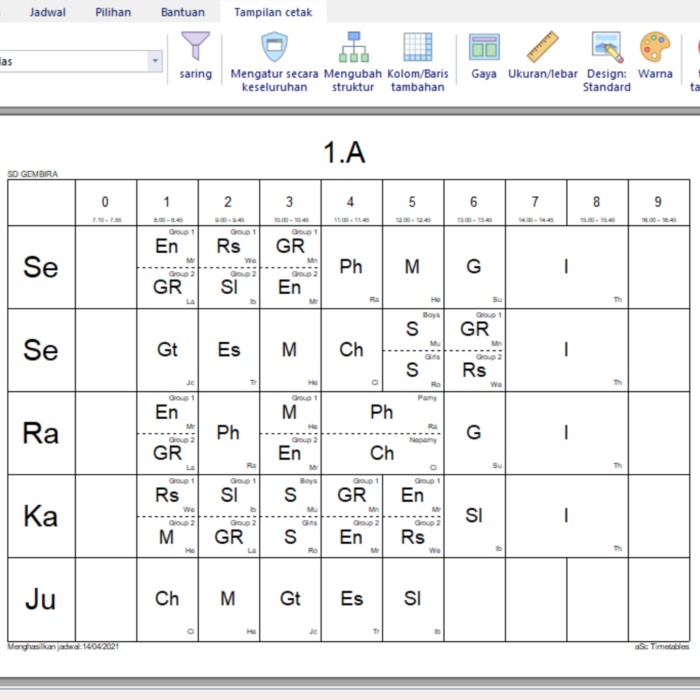Select the Design: Standard icon

607,47
